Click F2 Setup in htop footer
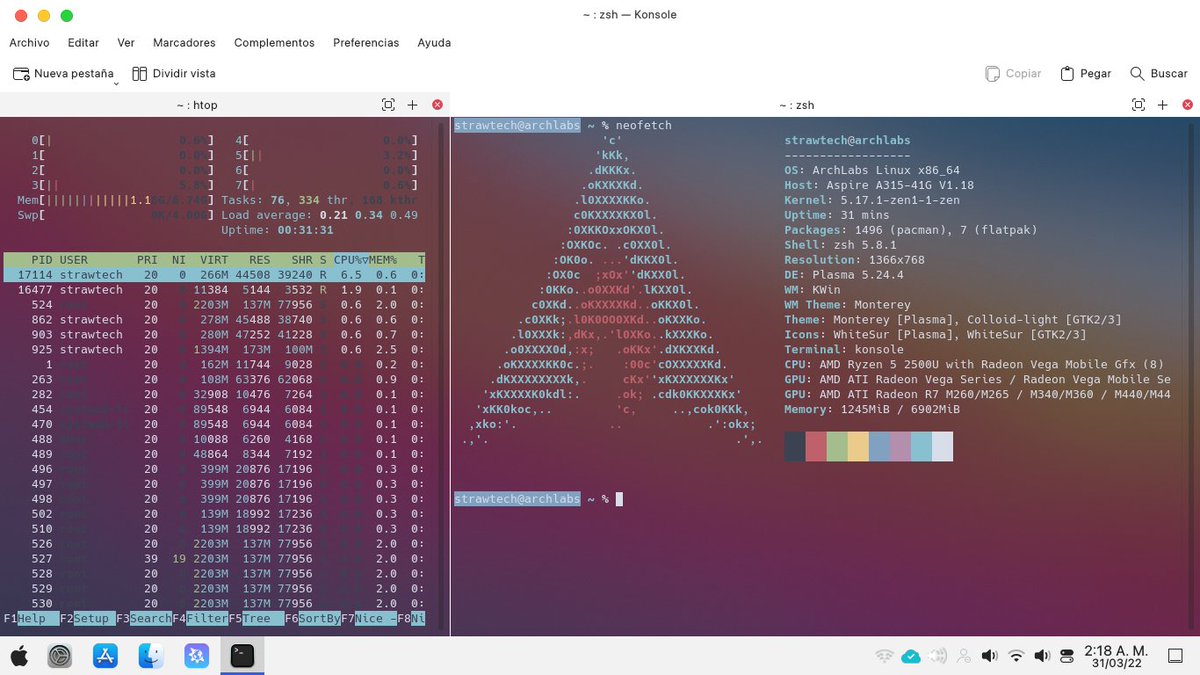Screen dimensions: 1200x675 (87, 619)
